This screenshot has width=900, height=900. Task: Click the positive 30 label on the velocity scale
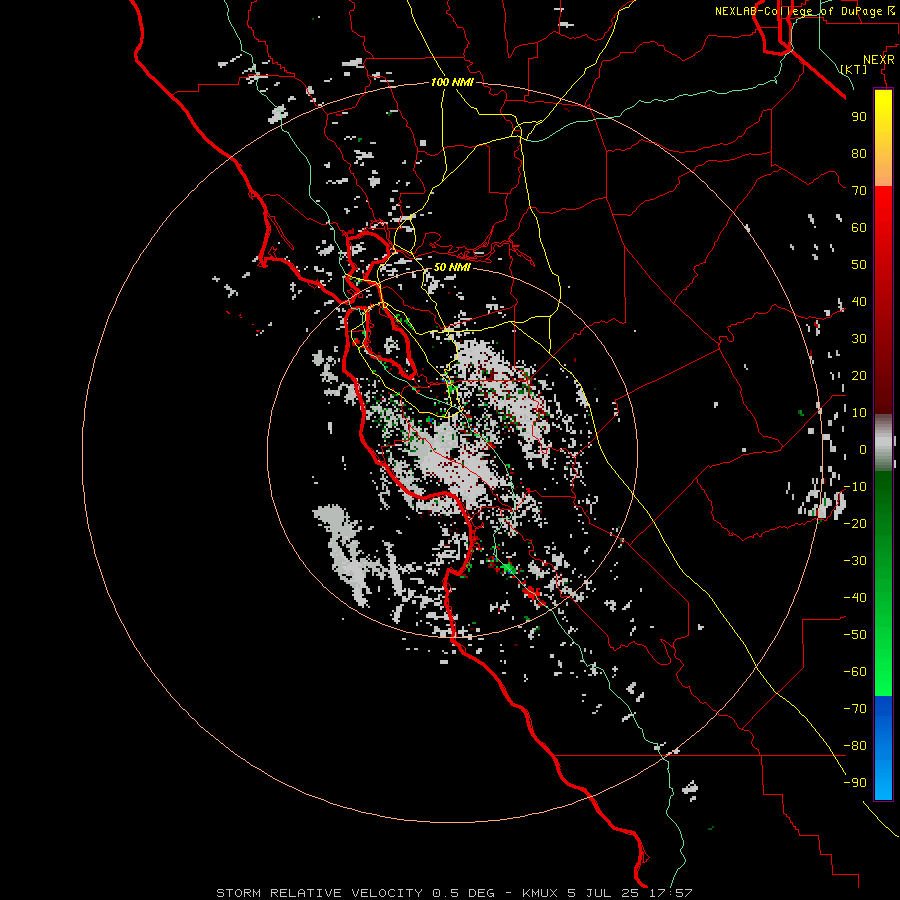tap(859, 339)
